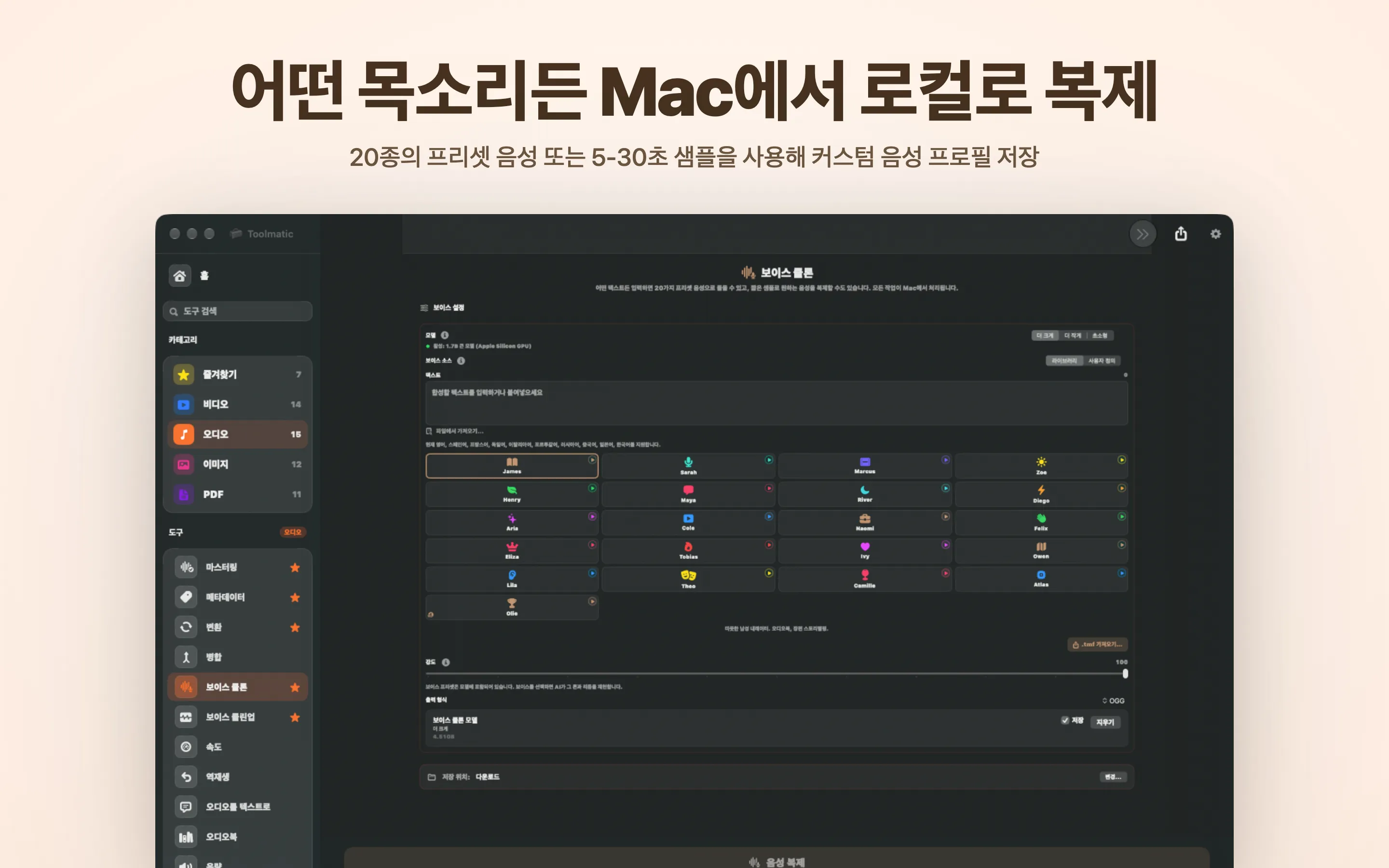Open the PDF category
1389x868 pixels.
click(x=238, y=494)
